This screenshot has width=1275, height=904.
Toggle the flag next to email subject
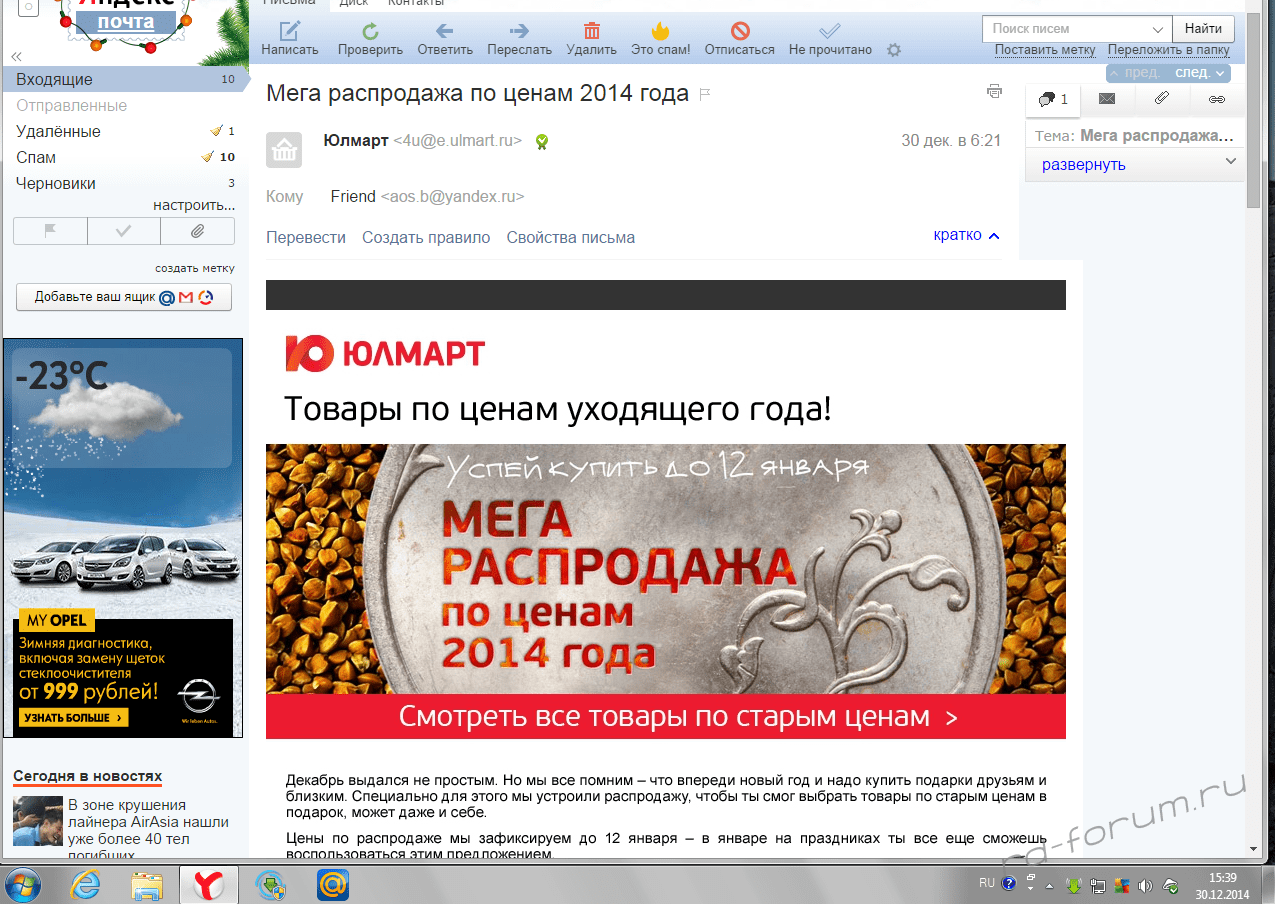(704, 95)
